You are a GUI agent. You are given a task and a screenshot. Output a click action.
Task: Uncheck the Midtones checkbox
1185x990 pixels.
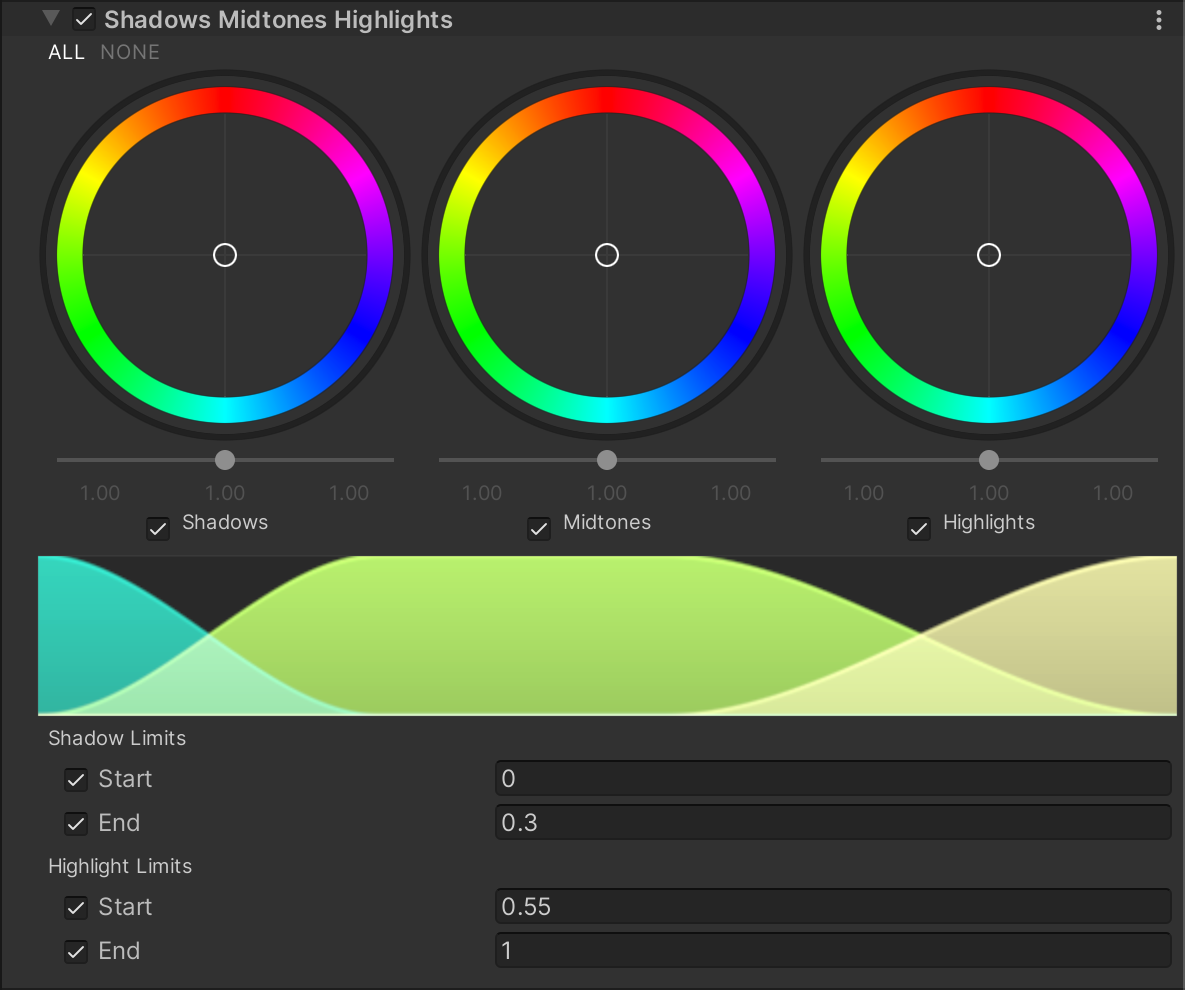[x=539, y=528]
